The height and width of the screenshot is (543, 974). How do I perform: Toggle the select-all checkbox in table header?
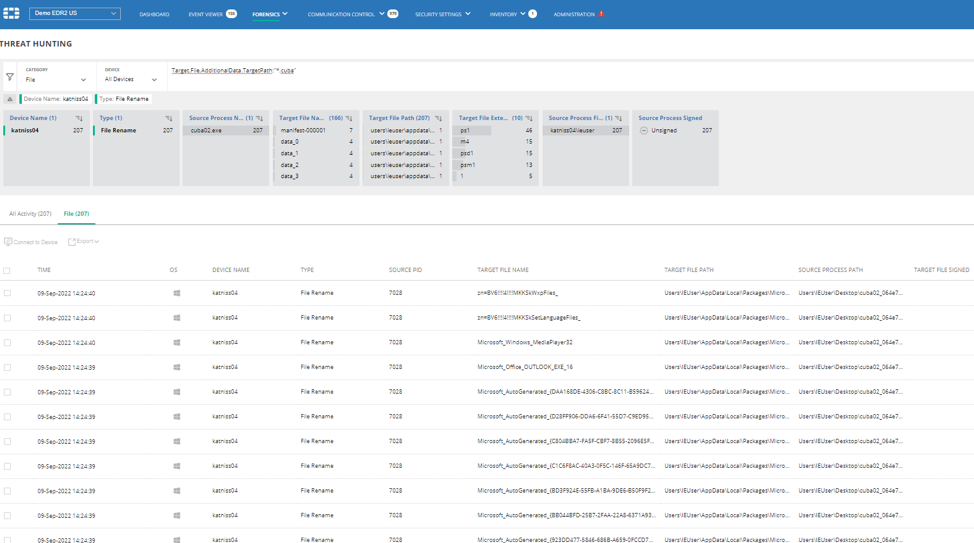(x=7, y=270)
